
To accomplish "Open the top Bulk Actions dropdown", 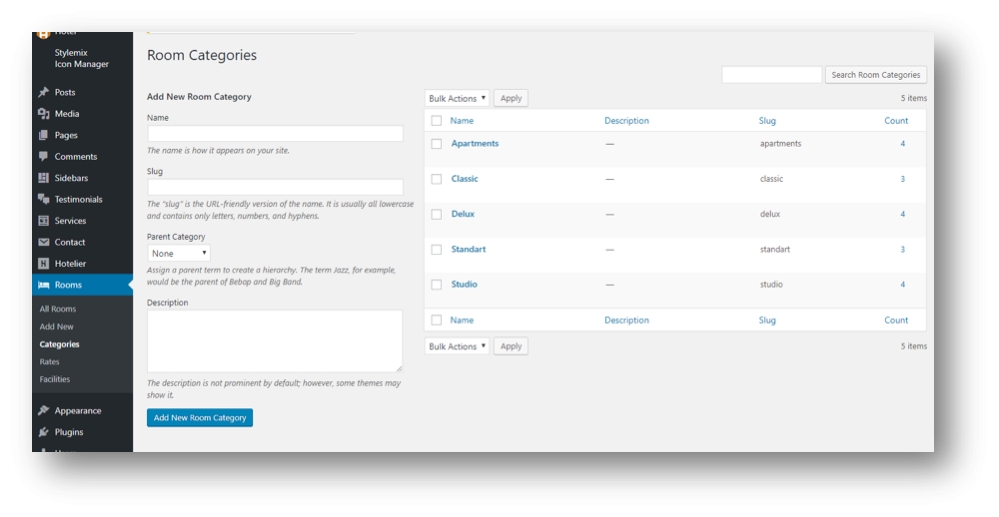I will pos(457,98).
